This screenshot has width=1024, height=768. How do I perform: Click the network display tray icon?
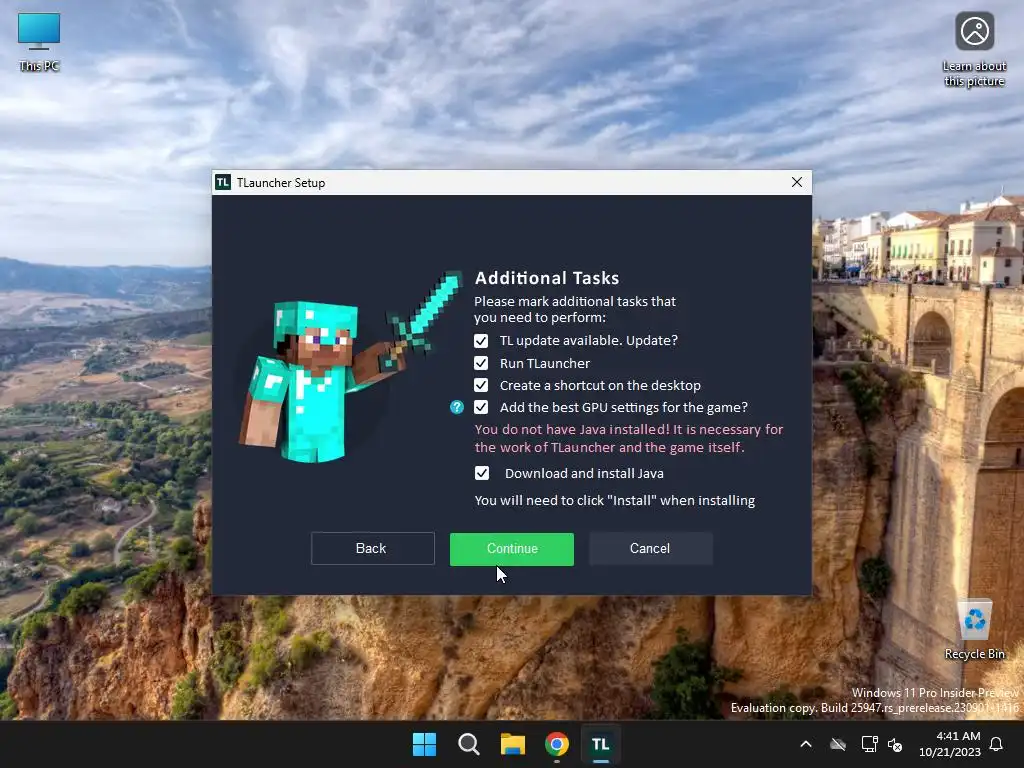tap(869, 744)
